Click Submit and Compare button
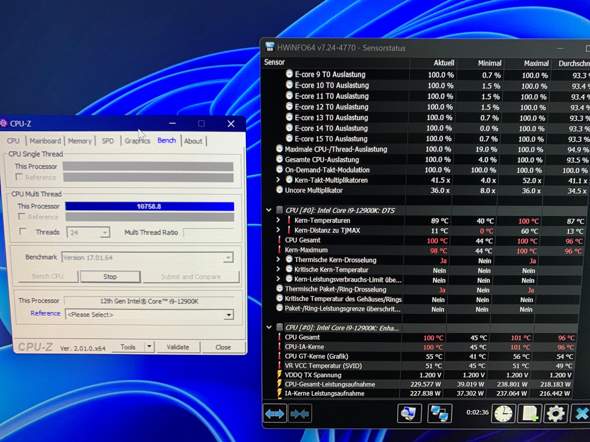Viewport: 590px width, 442px height. [191, 277]
